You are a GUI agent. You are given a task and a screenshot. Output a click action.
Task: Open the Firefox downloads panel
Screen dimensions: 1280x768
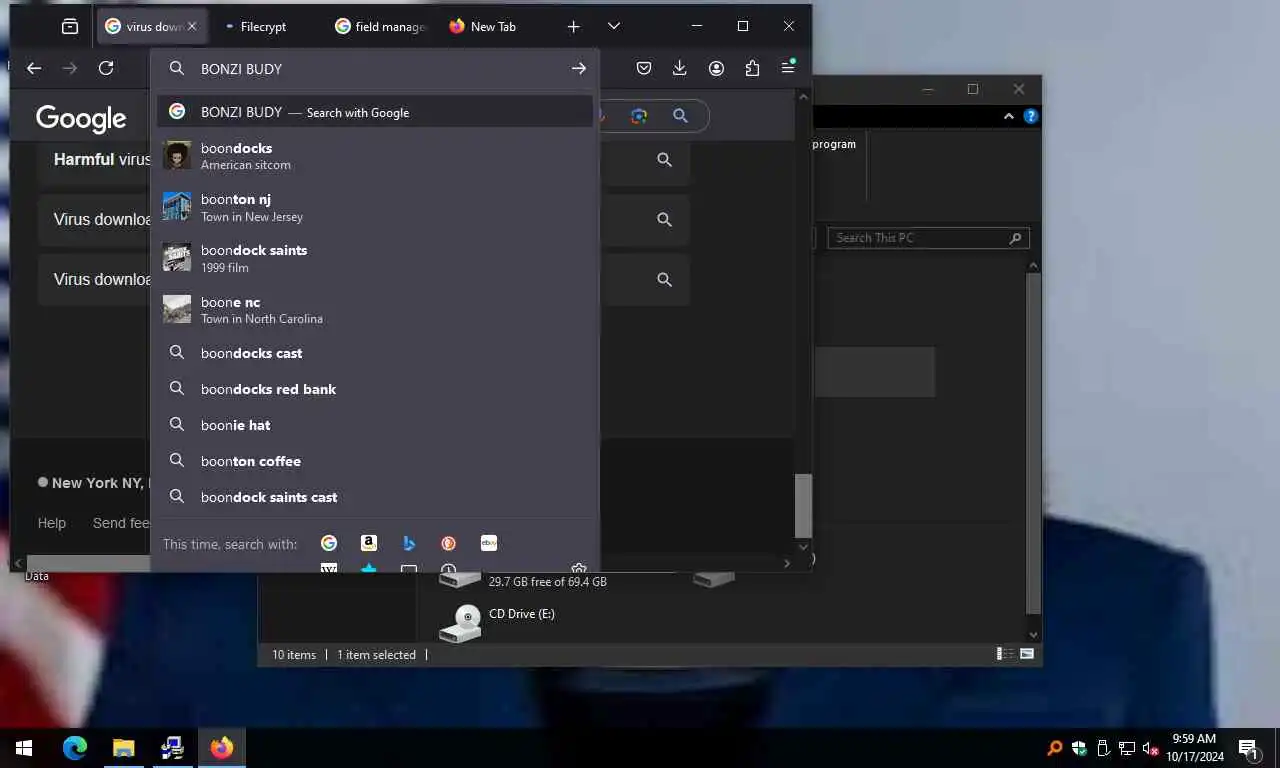pos(680,68)
